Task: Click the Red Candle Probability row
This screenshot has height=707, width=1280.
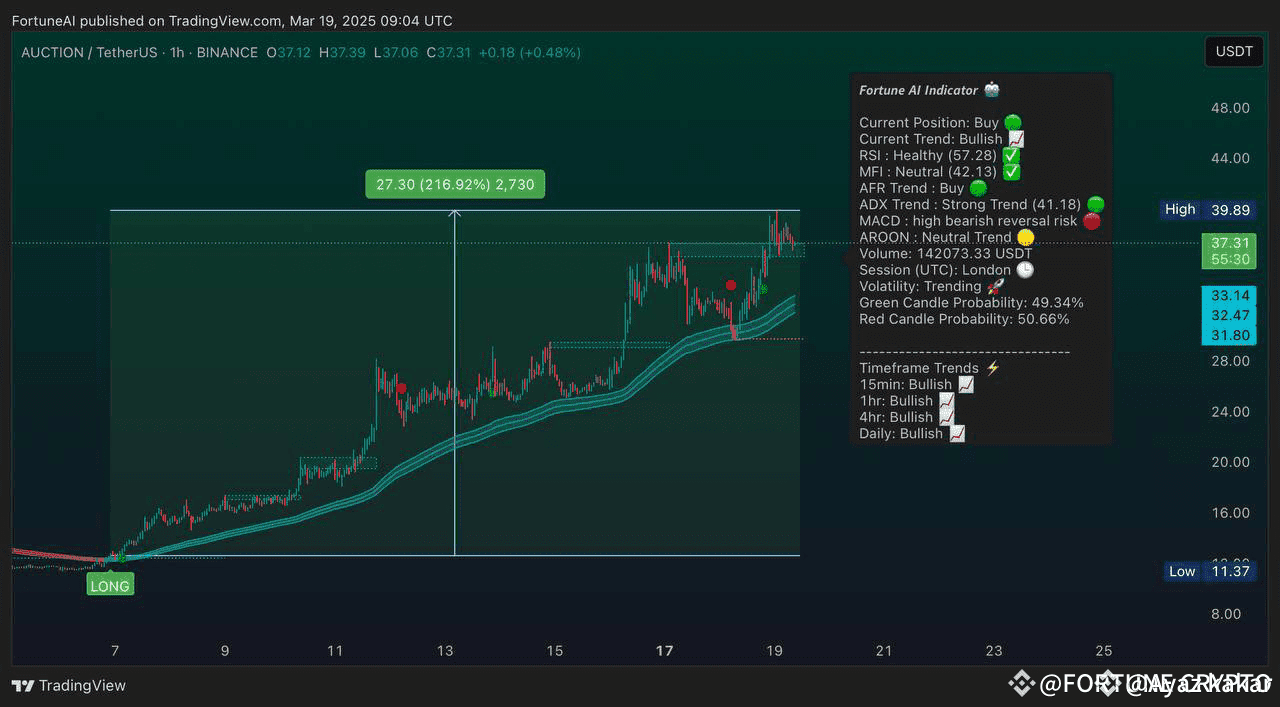Action: point(964,319)
